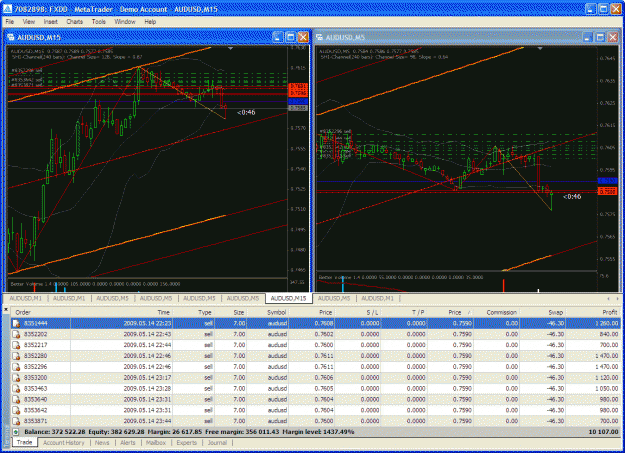Click the order icon for order 8353640
625x453 pixels.
point(16,399)
